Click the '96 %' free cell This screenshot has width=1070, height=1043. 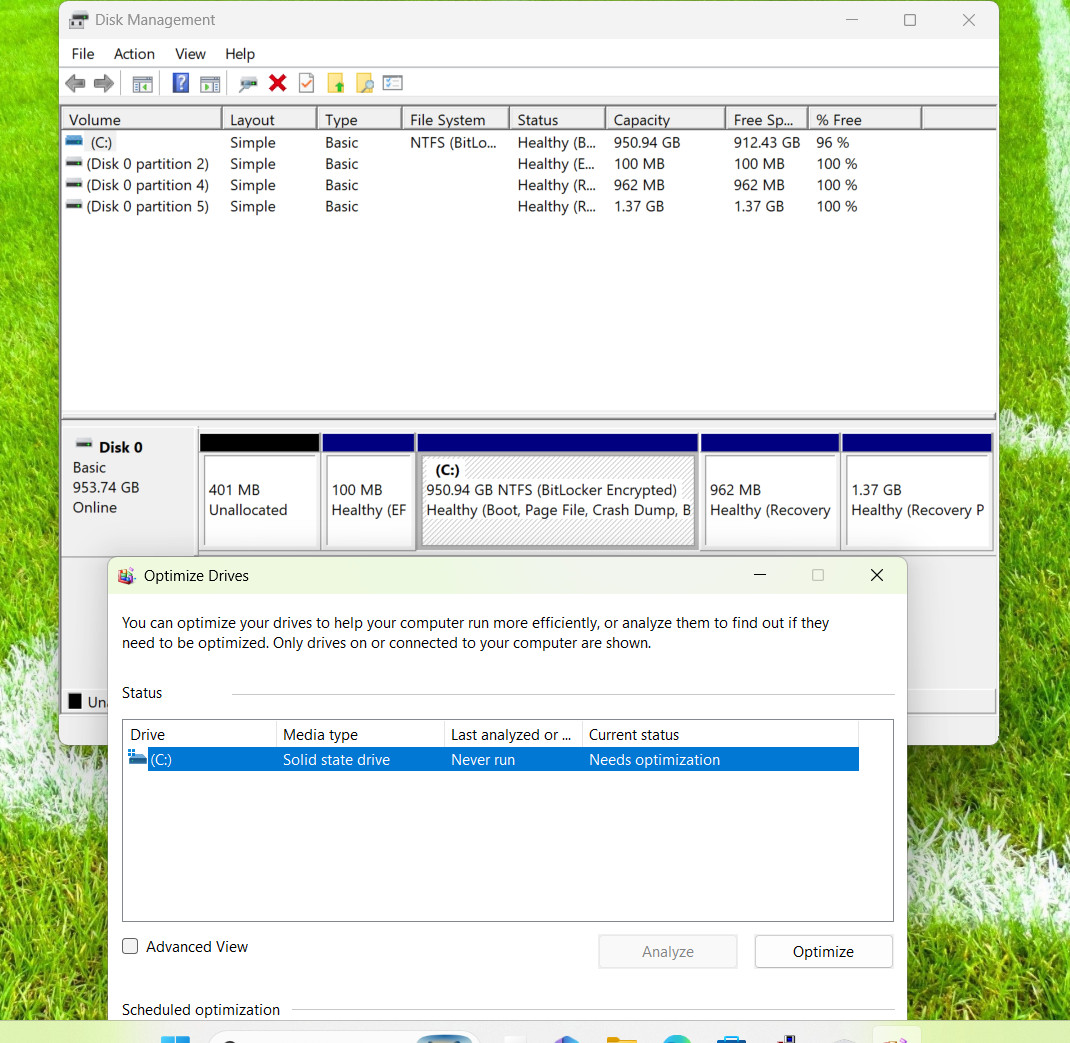[833, 143]
